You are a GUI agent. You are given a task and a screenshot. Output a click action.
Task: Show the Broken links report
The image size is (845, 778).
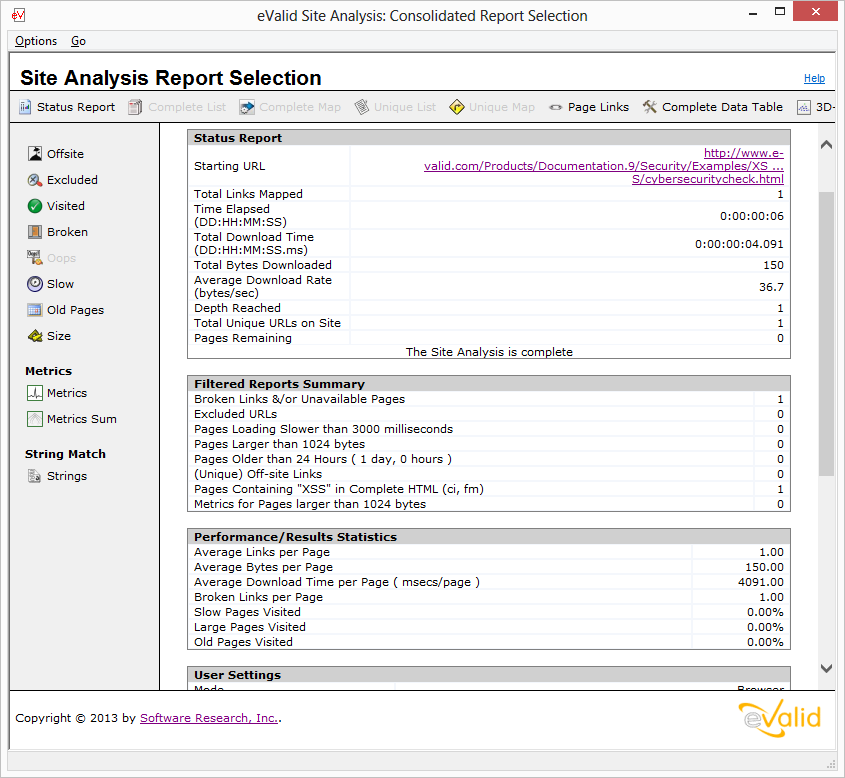tap(67, 232)
